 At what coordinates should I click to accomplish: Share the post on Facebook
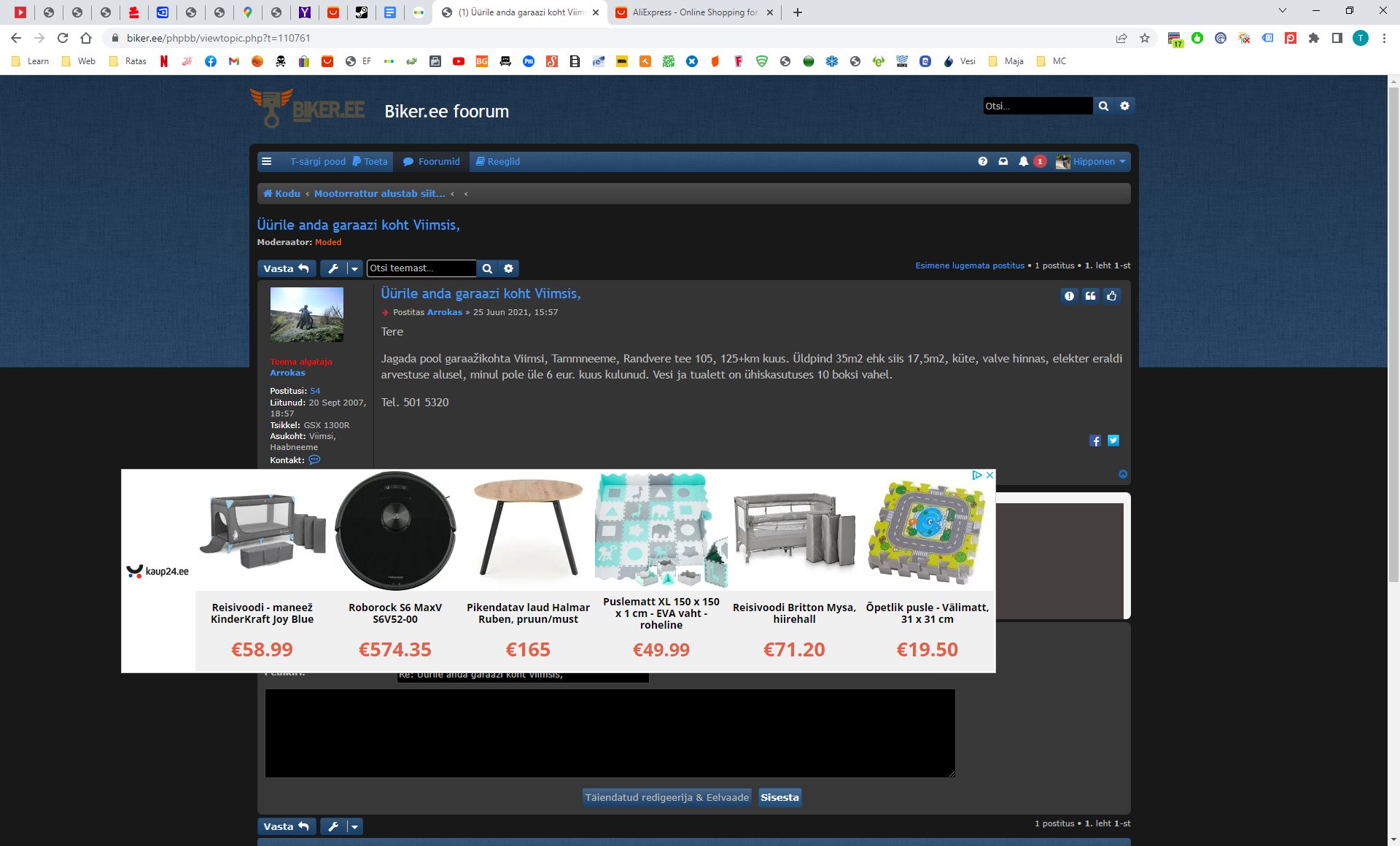click(1094, 441)
